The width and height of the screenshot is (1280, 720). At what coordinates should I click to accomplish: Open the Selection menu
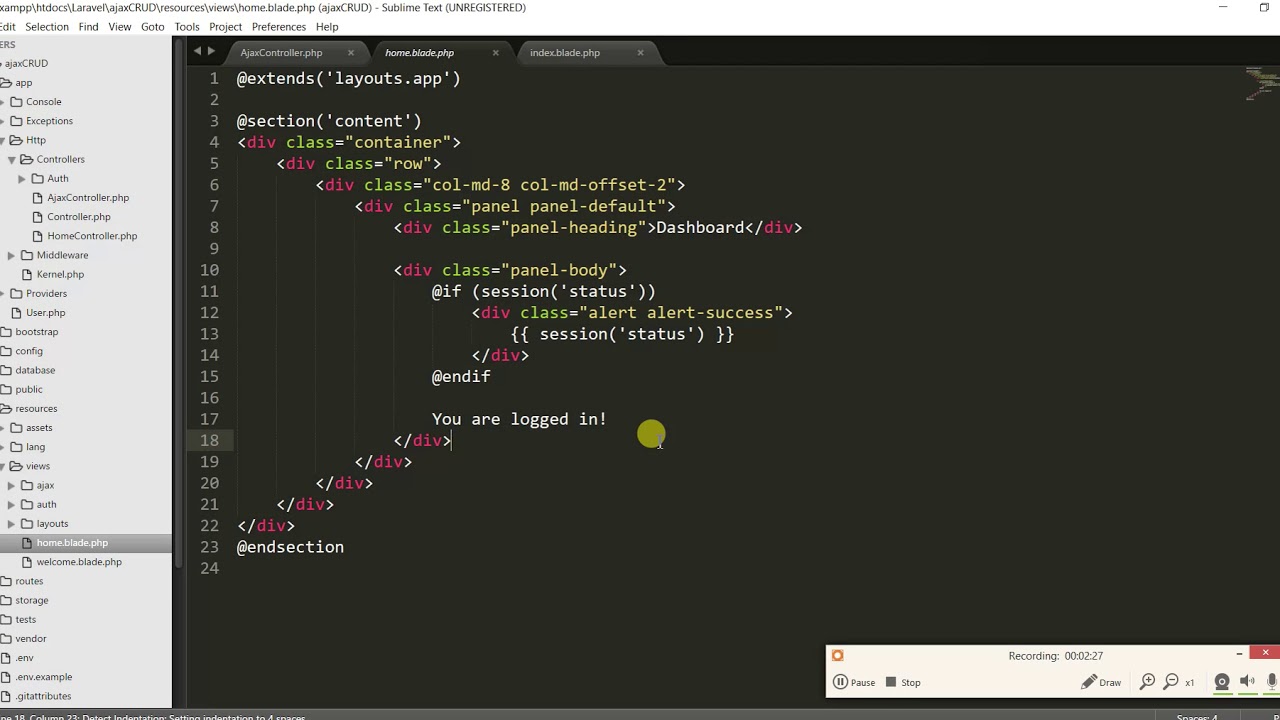click(x=47, y=27)
